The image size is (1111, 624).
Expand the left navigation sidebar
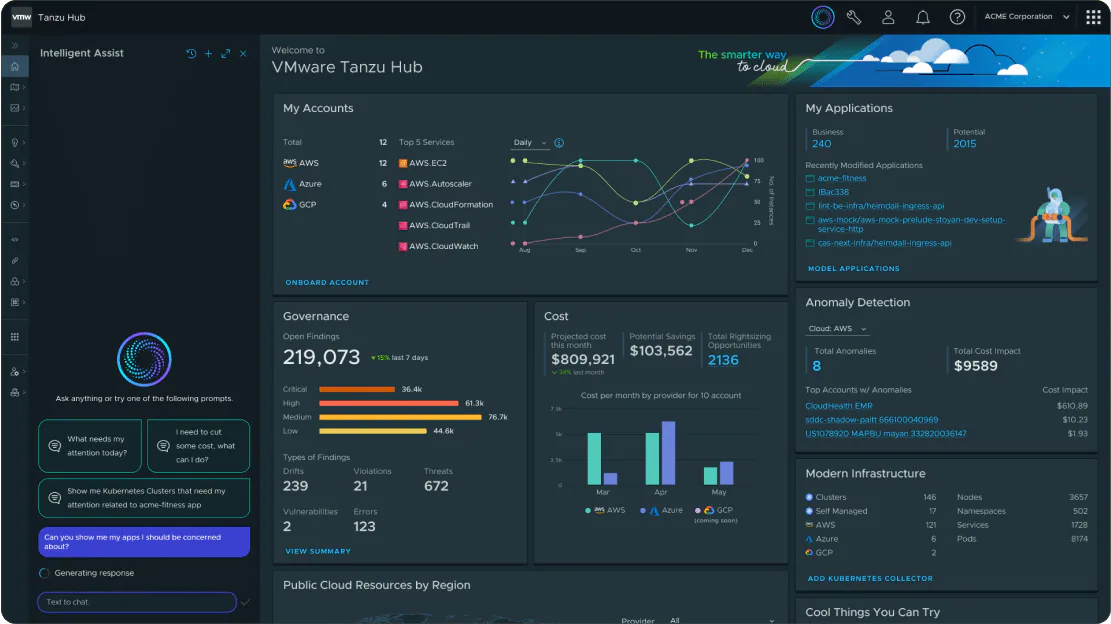(15, 45)
